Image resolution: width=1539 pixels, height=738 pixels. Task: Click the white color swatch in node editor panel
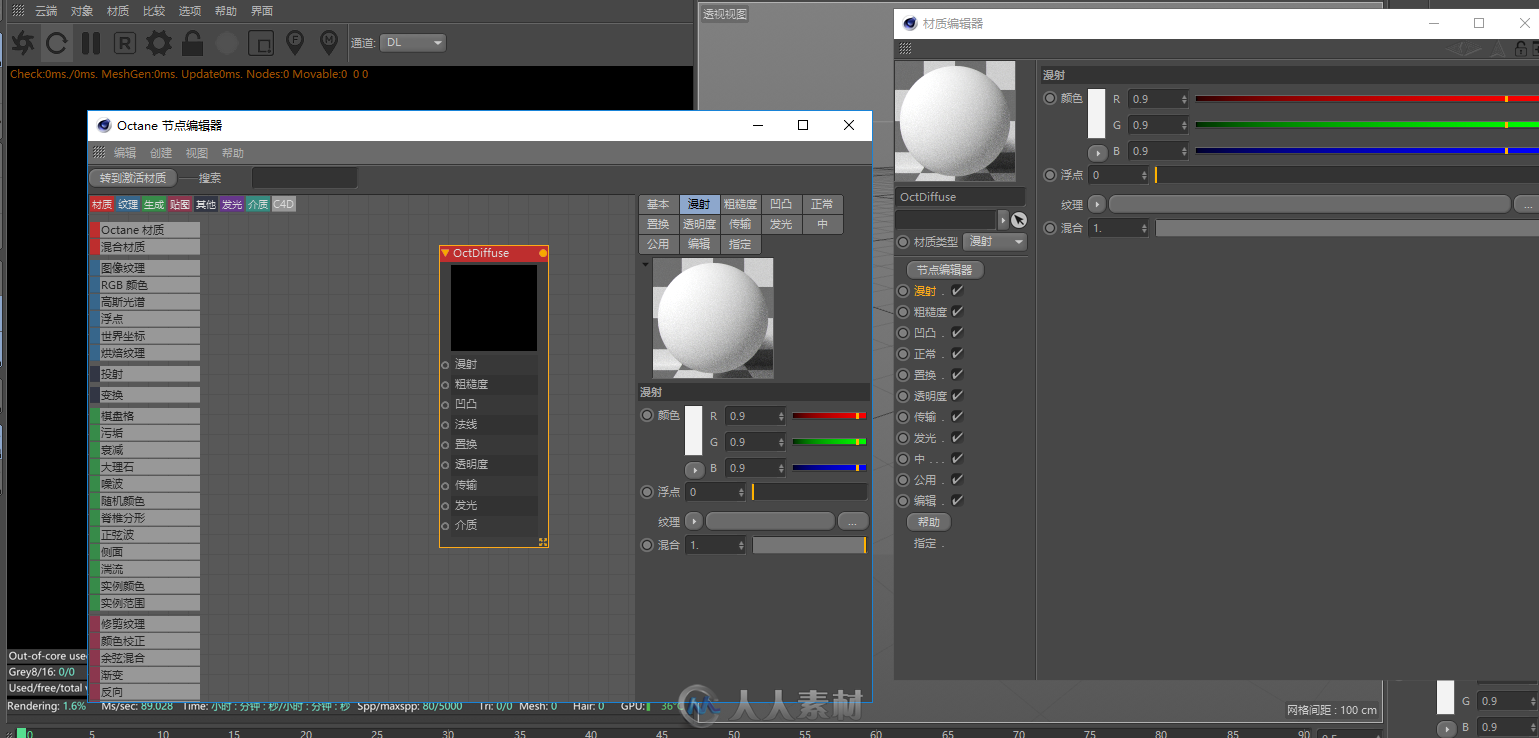693,430
